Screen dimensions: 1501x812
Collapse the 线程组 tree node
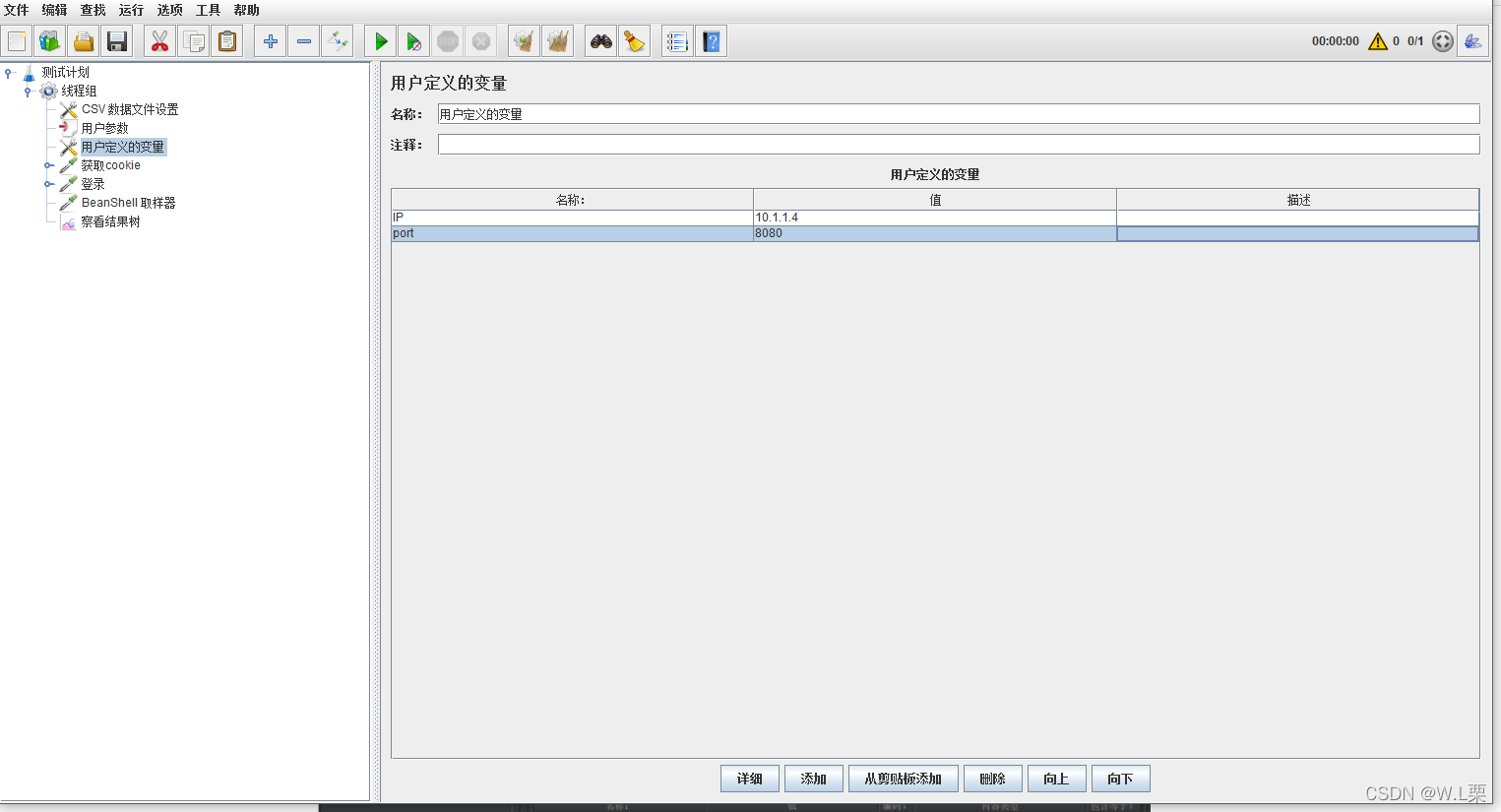pos(28,91)
